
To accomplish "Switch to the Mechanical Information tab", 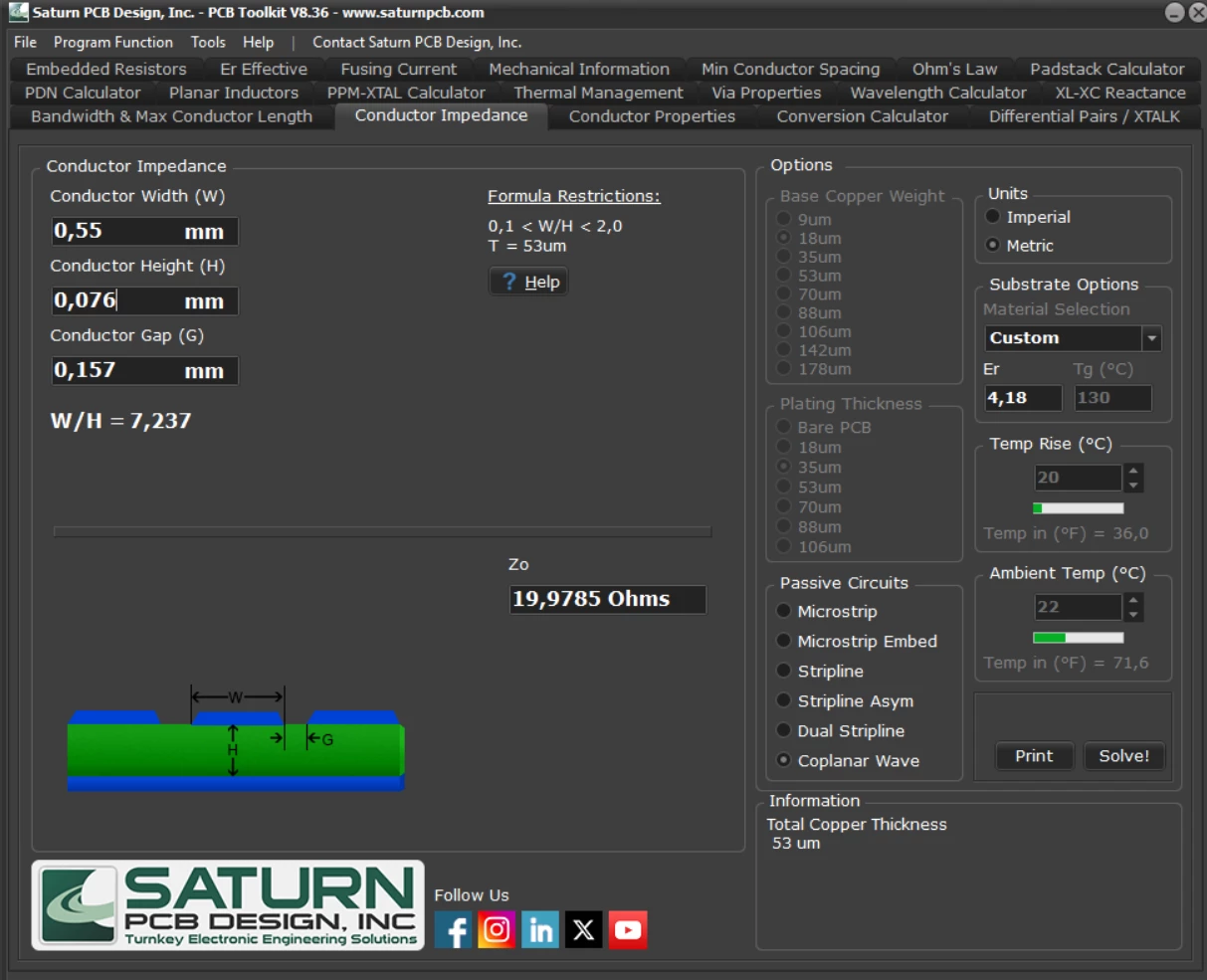I will point(579,69).
